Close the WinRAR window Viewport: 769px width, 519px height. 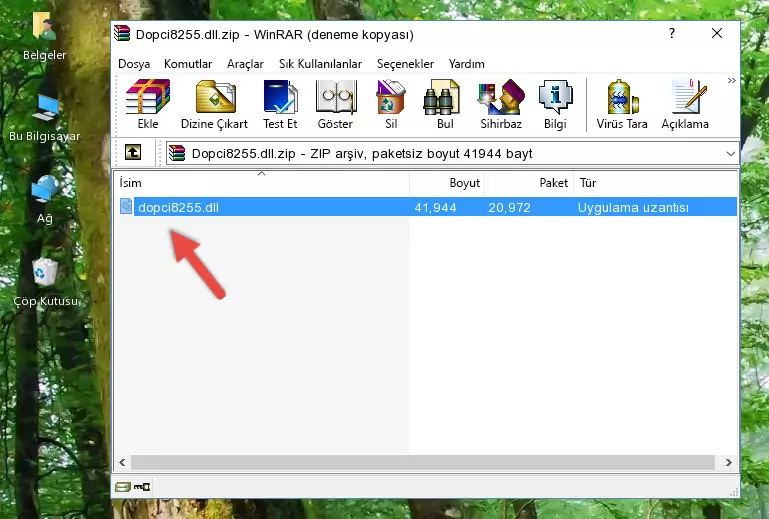(x=717, y=33)
